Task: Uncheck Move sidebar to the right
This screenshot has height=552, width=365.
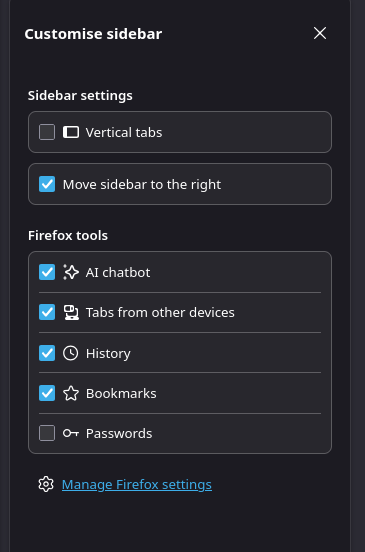Action: coord(47,184)
